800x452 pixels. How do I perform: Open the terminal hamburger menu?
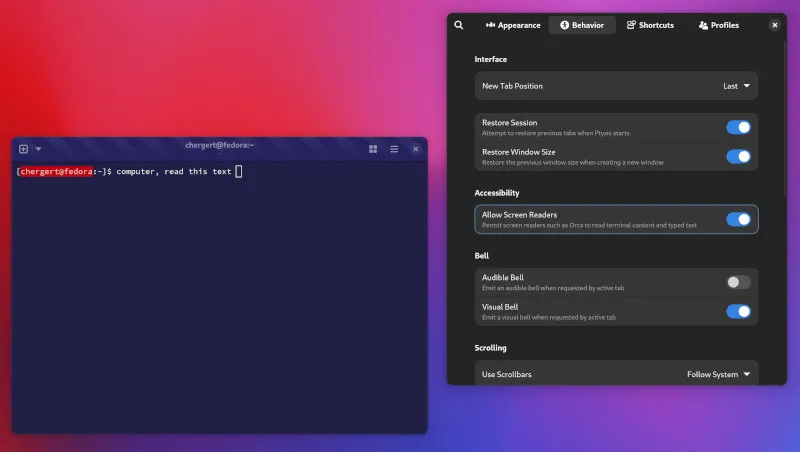click(394, 149)
